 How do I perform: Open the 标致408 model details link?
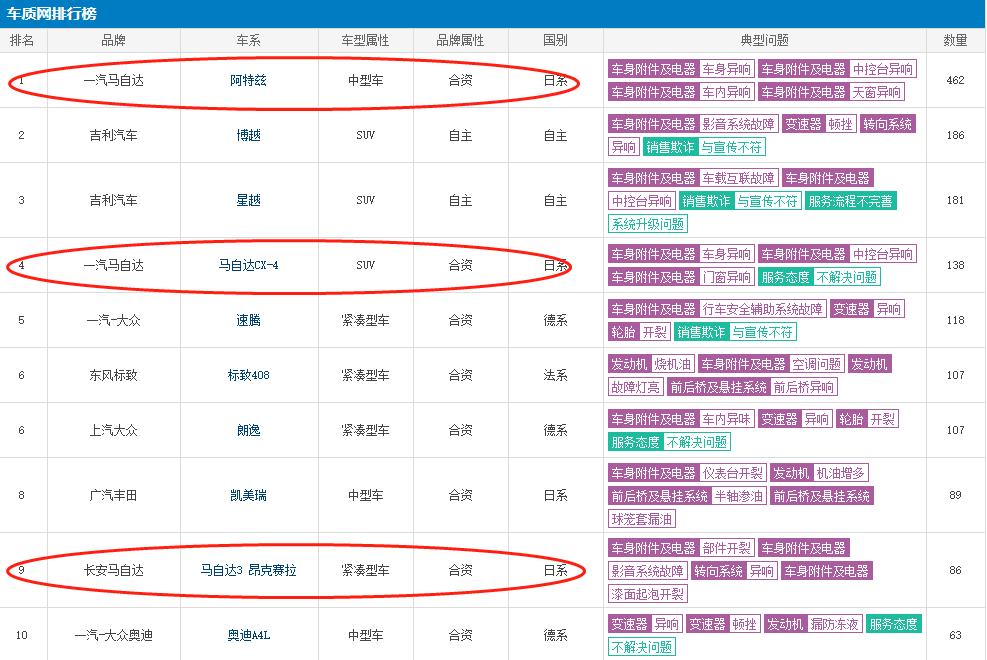click(x=248, y=373)
